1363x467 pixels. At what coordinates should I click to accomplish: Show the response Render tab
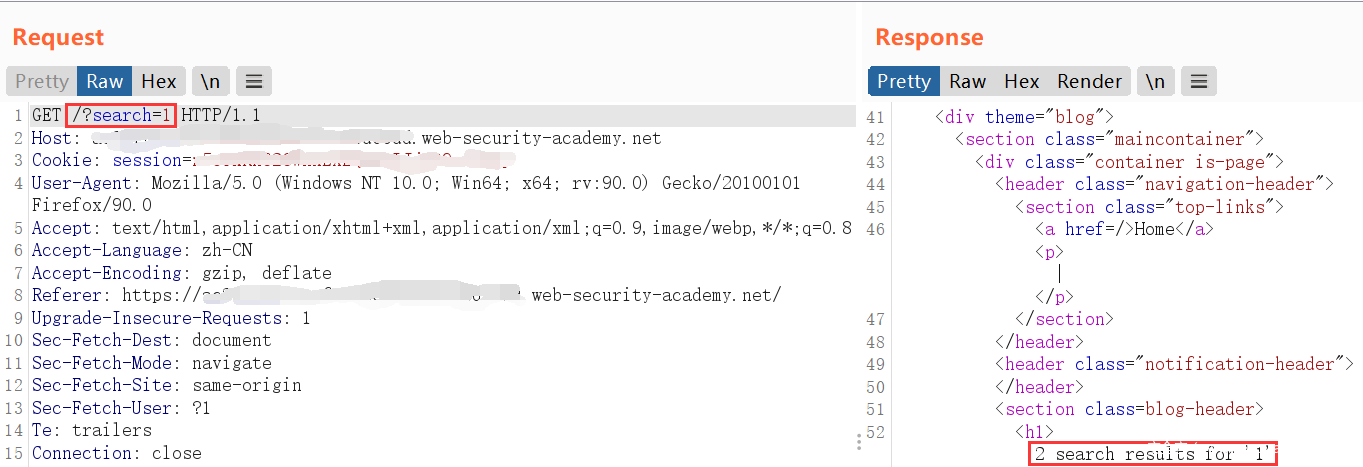[x=1089, y=82]
